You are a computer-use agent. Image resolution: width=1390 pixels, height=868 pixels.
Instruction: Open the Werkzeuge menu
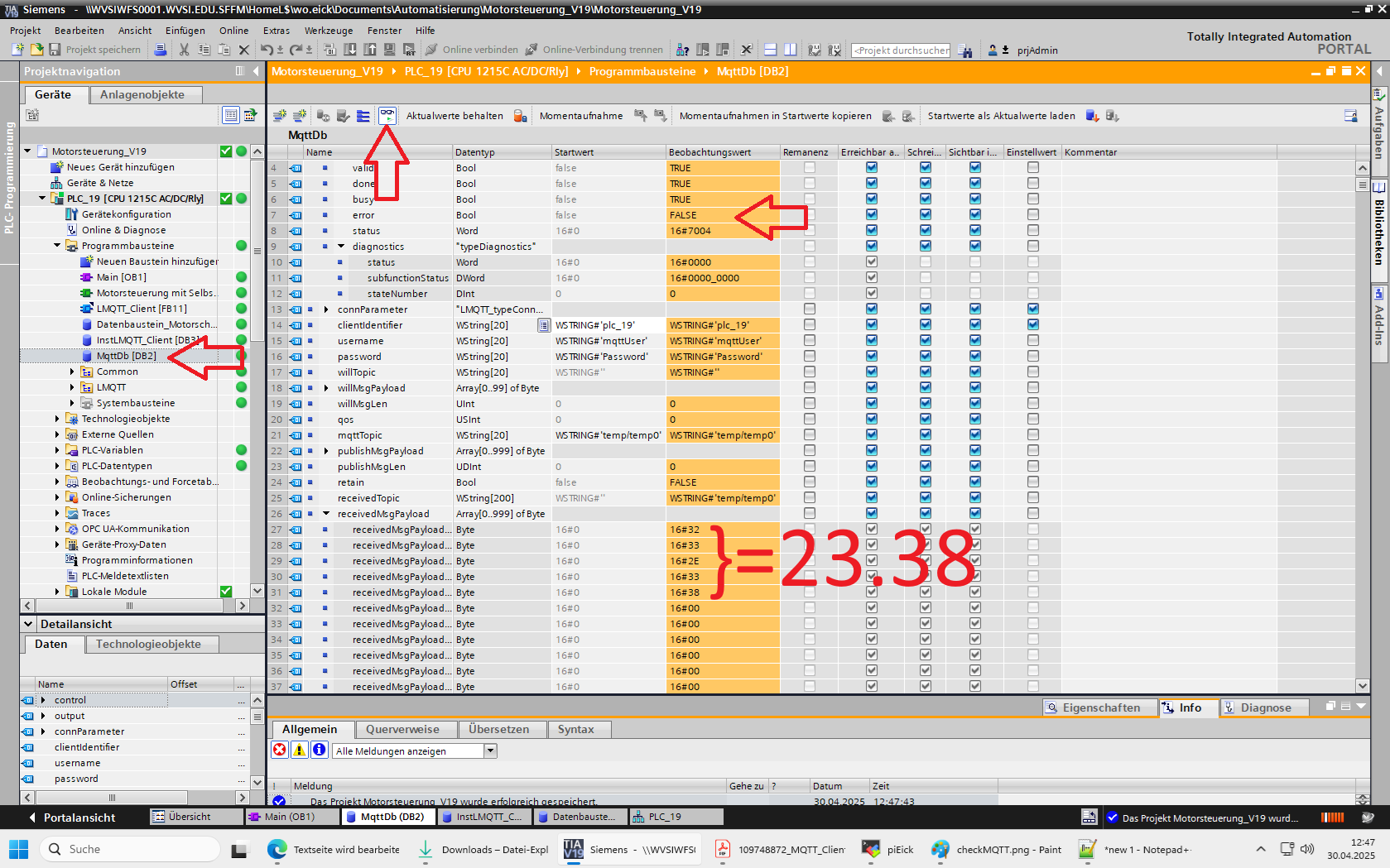pyautogui.click(x=329, y=31)
